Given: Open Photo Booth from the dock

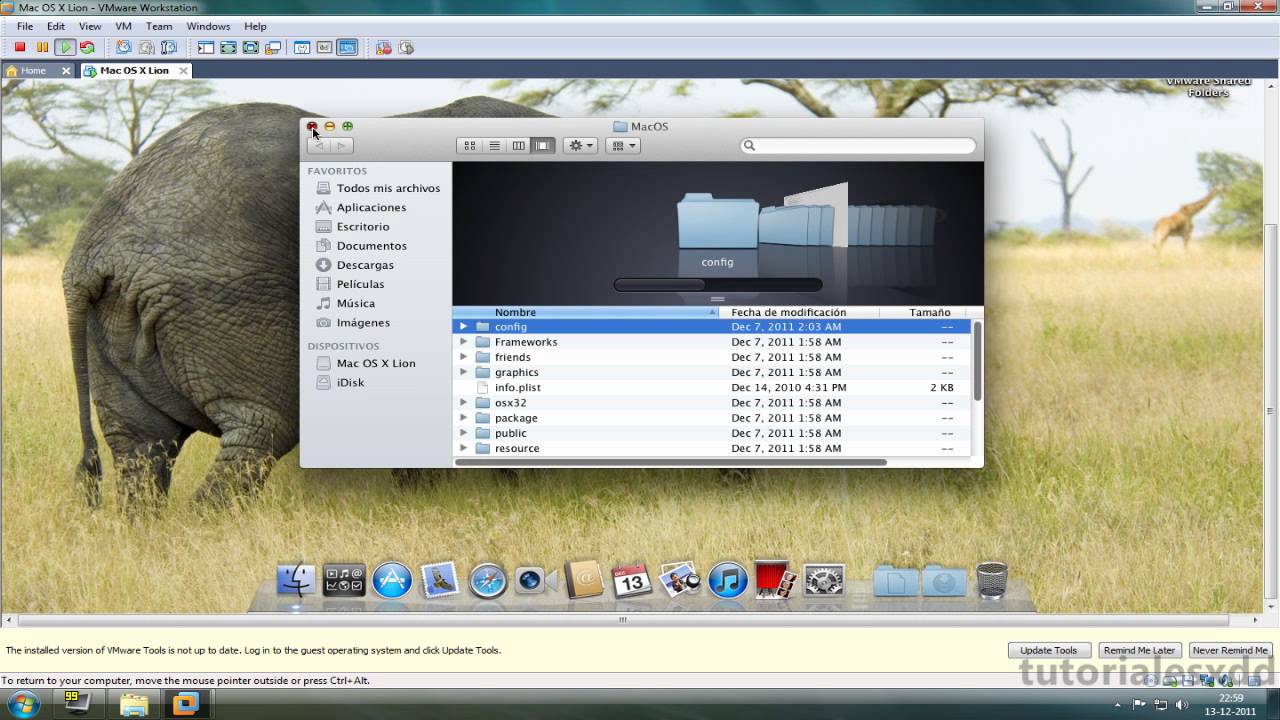Looking at the screenshot, I should click(776, 580).
